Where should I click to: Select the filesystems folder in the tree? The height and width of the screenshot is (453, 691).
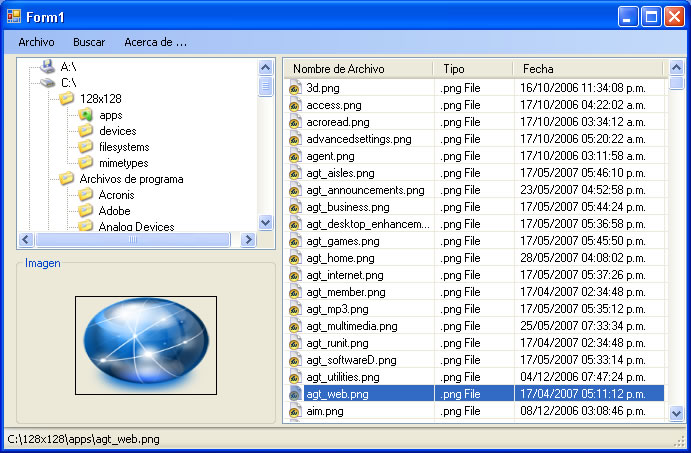pos(124,147)
